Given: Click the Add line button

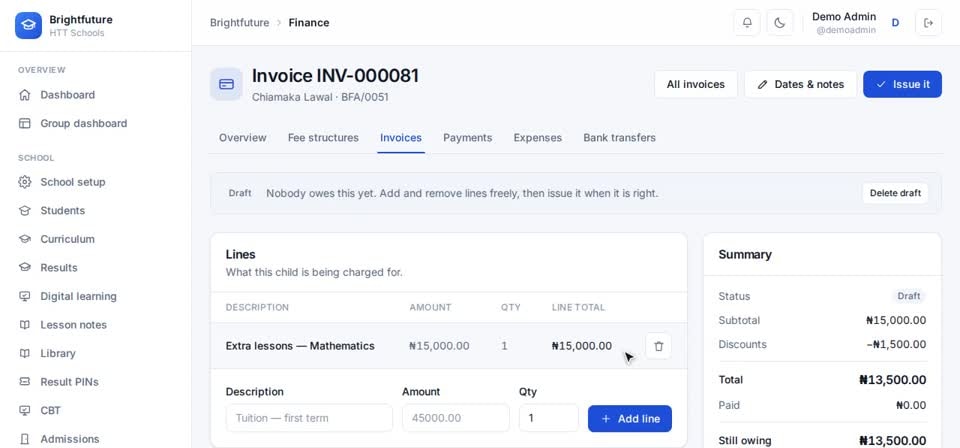Looking at the screenshot, I should [x=630, y=419].
